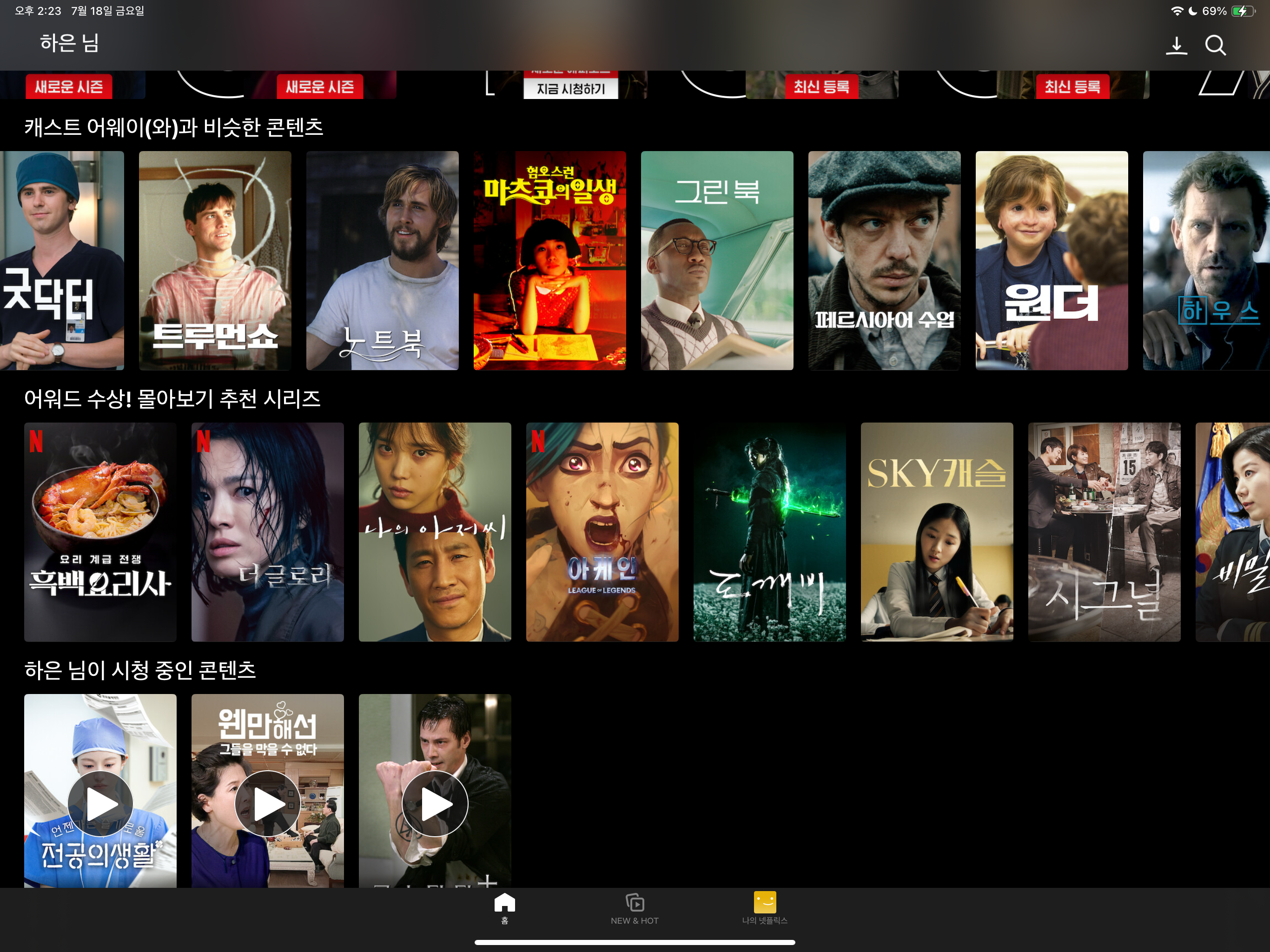Tap the 지금 시청하기 badge
Viewport: 1270px width, 952px height.
(571, 88)
